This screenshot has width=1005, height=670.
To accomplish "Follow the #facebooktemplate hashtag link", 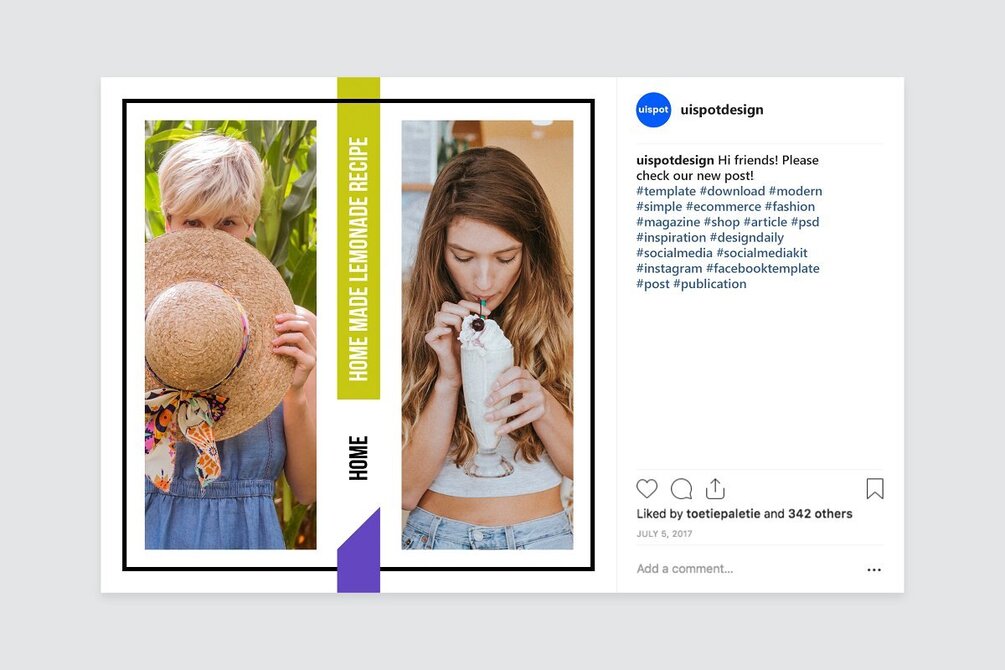I will [763, 269].
